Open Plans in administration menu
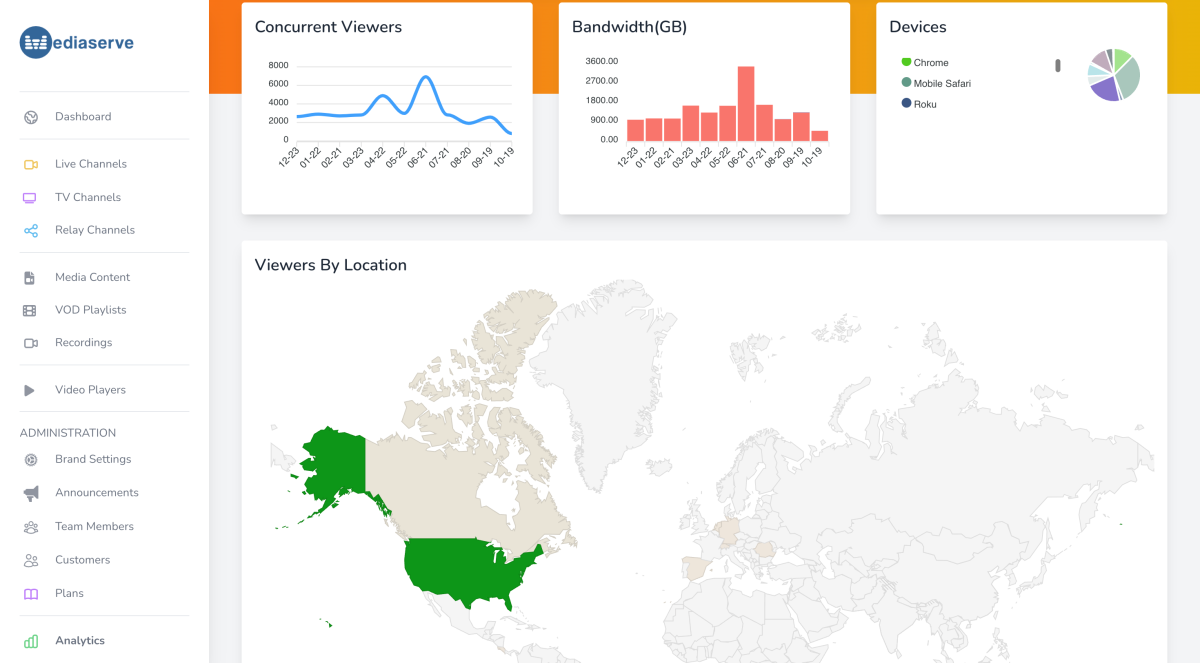 click(x=70, y=594)
